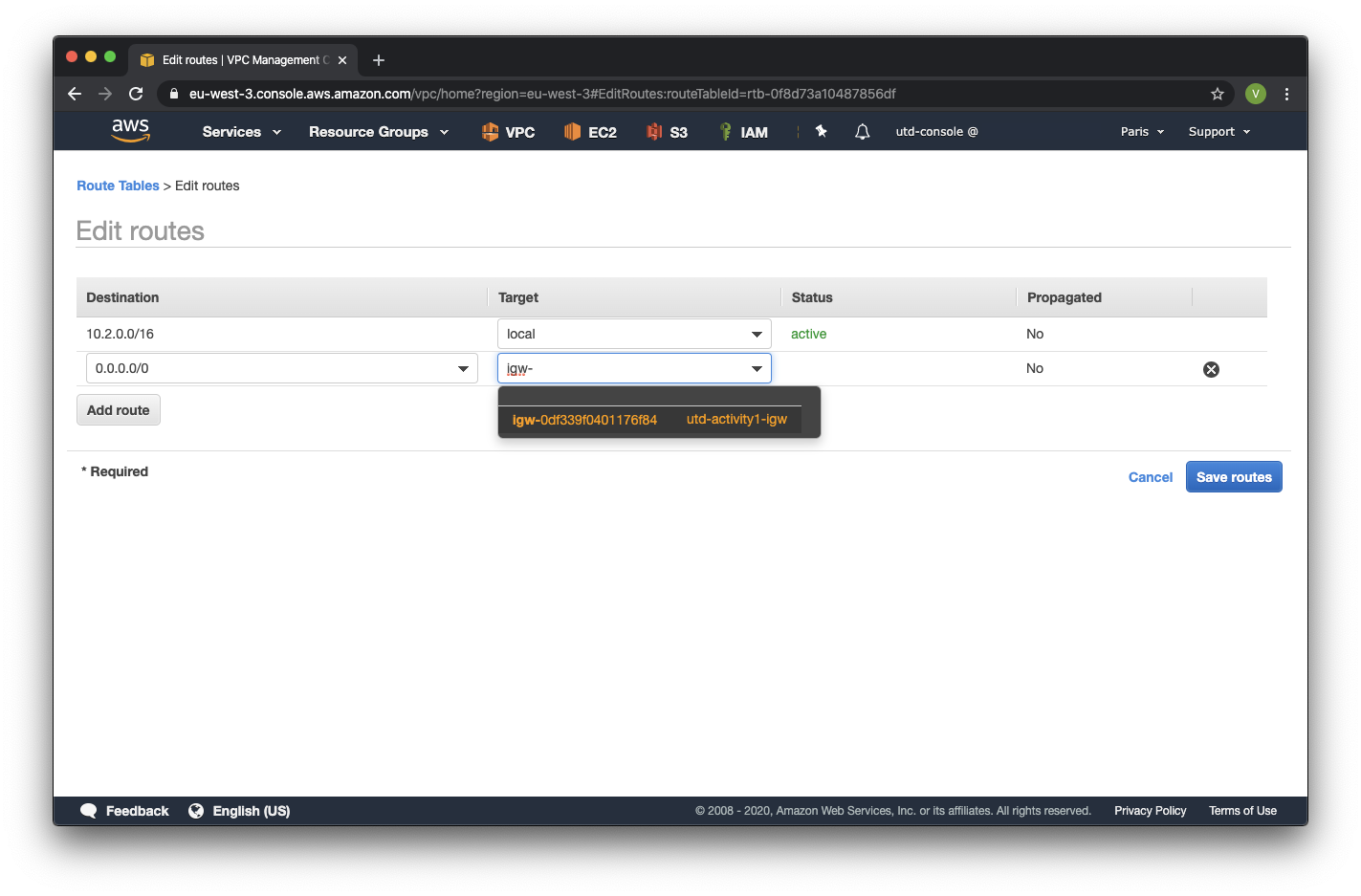Viewport: 1361px width, 896px height.
Task: Click the browser back arrow
Action: coord(75,94)
